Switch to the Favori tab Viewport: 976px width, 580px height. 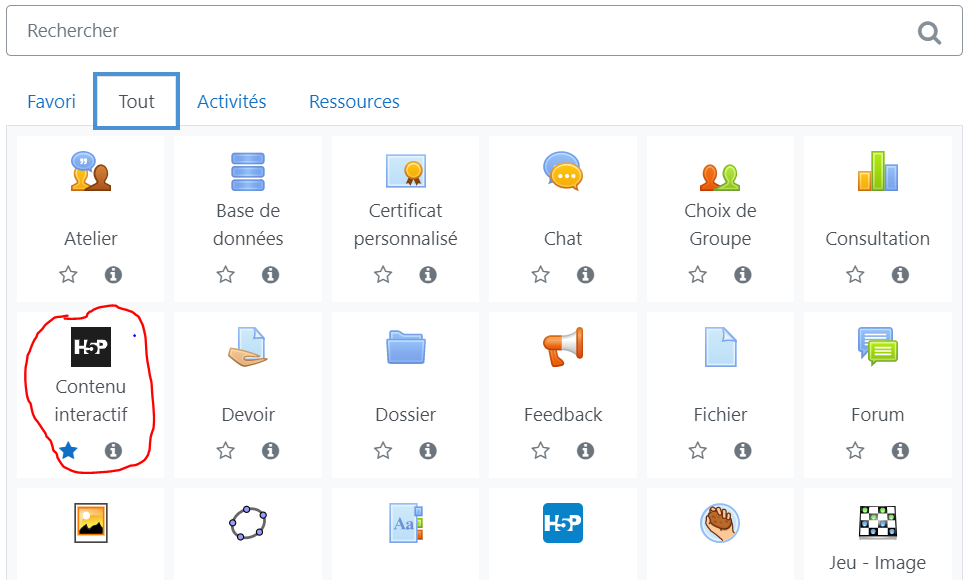51,101
